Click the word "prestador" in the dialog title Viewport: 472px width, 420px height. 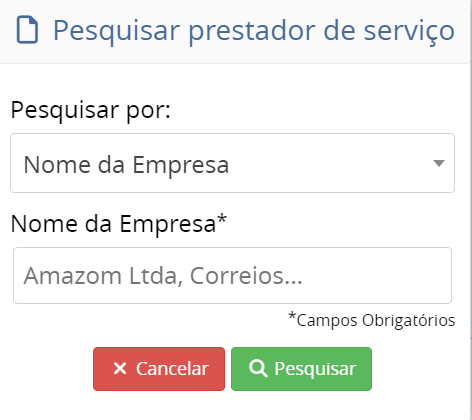(252, 31)
